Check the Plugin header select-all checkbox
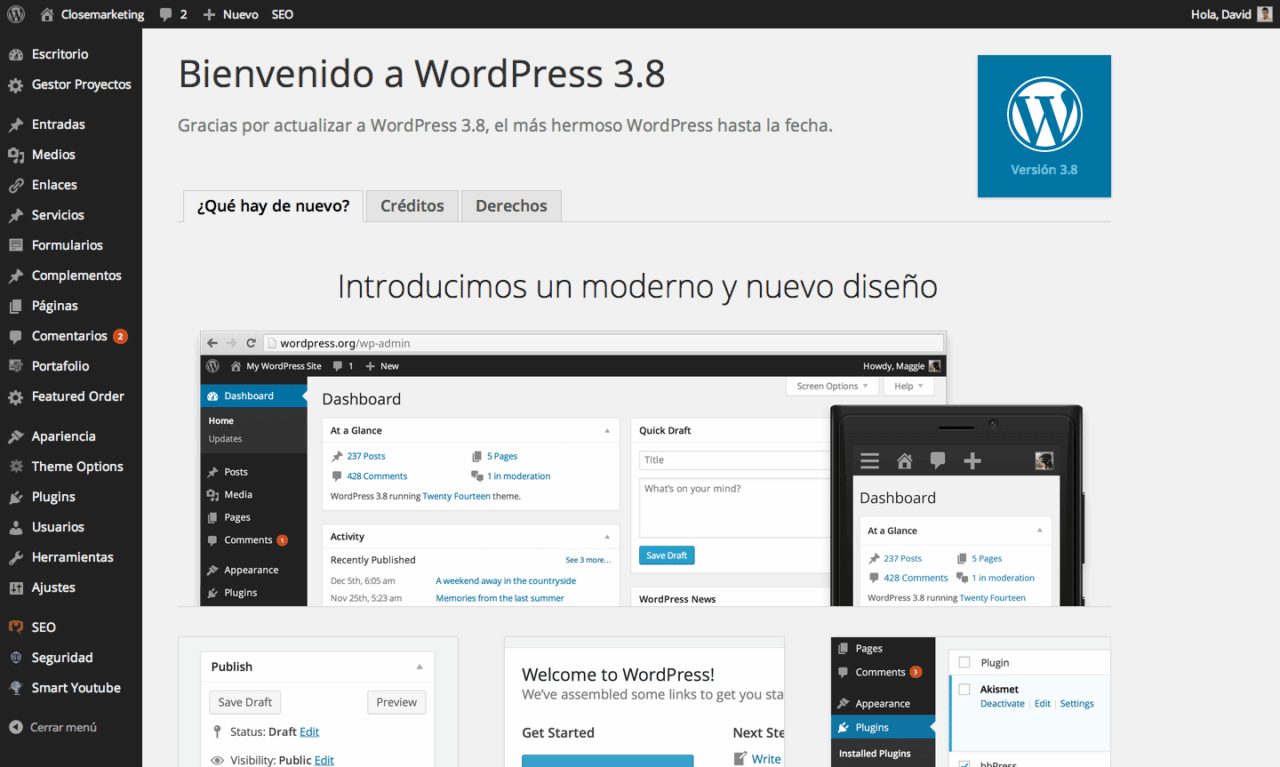Image resolution: width=1280 pixels, height=767 pixels. pos(964,662)
